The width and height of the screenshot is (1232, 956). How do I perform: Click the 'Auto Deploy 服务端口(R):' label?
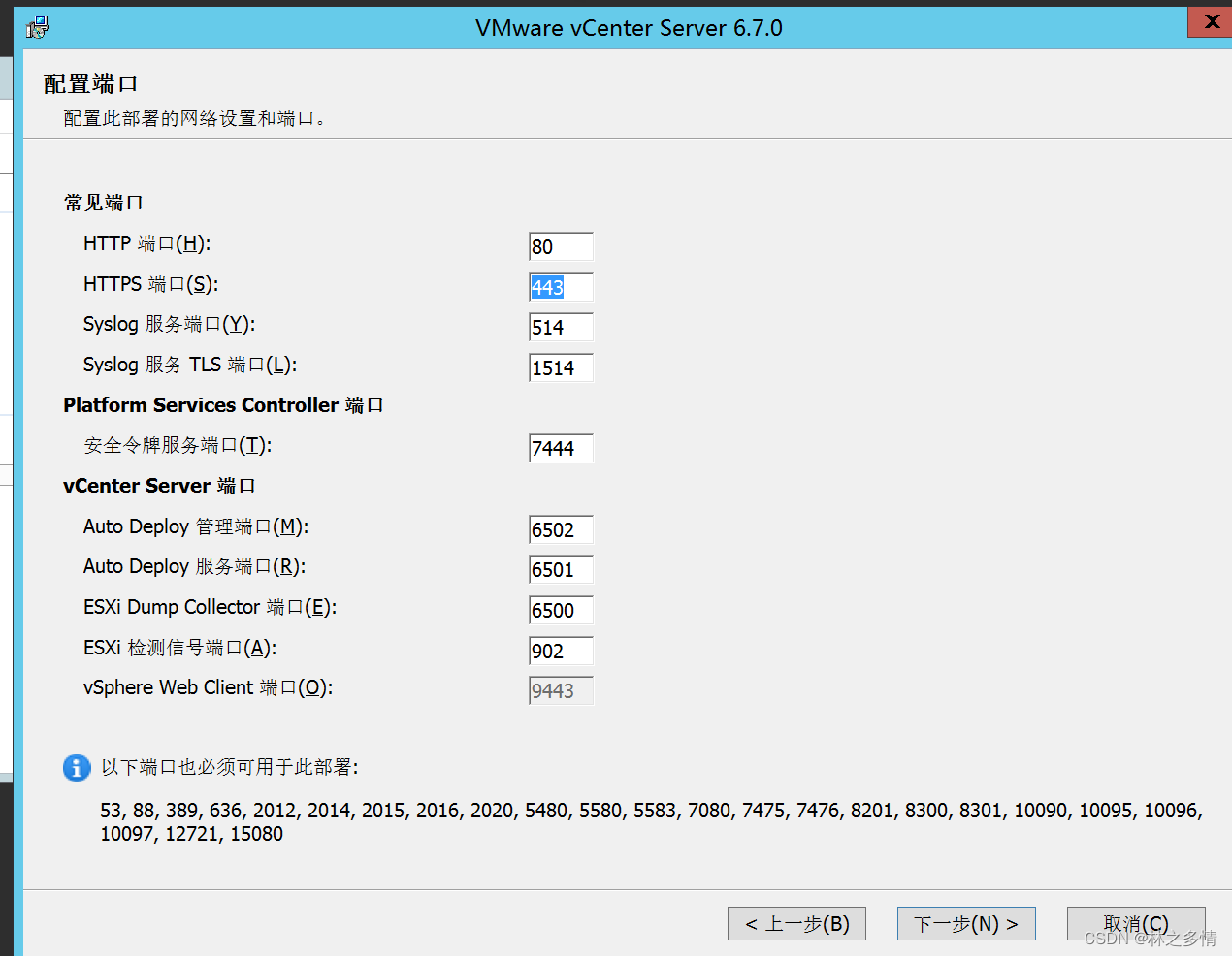coord(194,566)
